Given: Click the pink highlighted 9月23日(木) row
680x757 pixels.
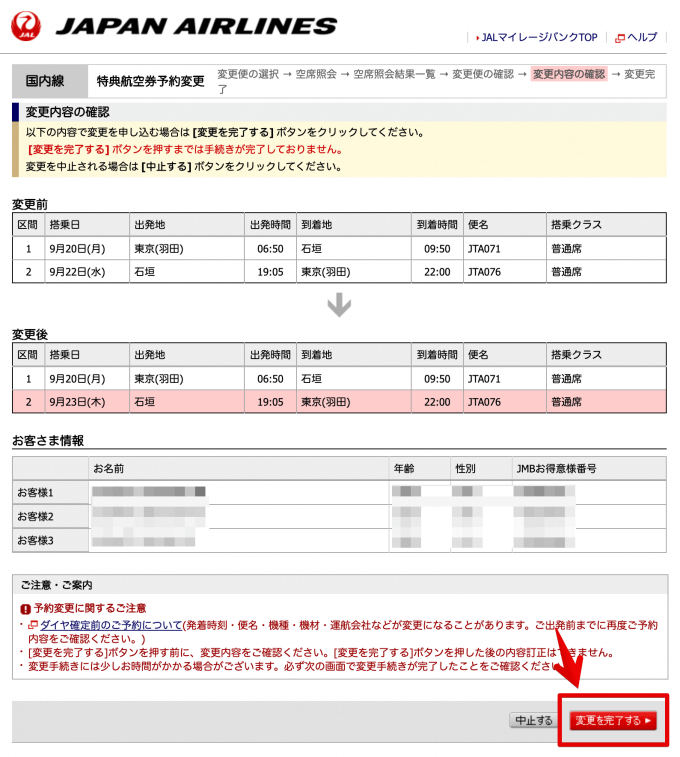Looking at the screenshot, I should [x=339, y=402].
